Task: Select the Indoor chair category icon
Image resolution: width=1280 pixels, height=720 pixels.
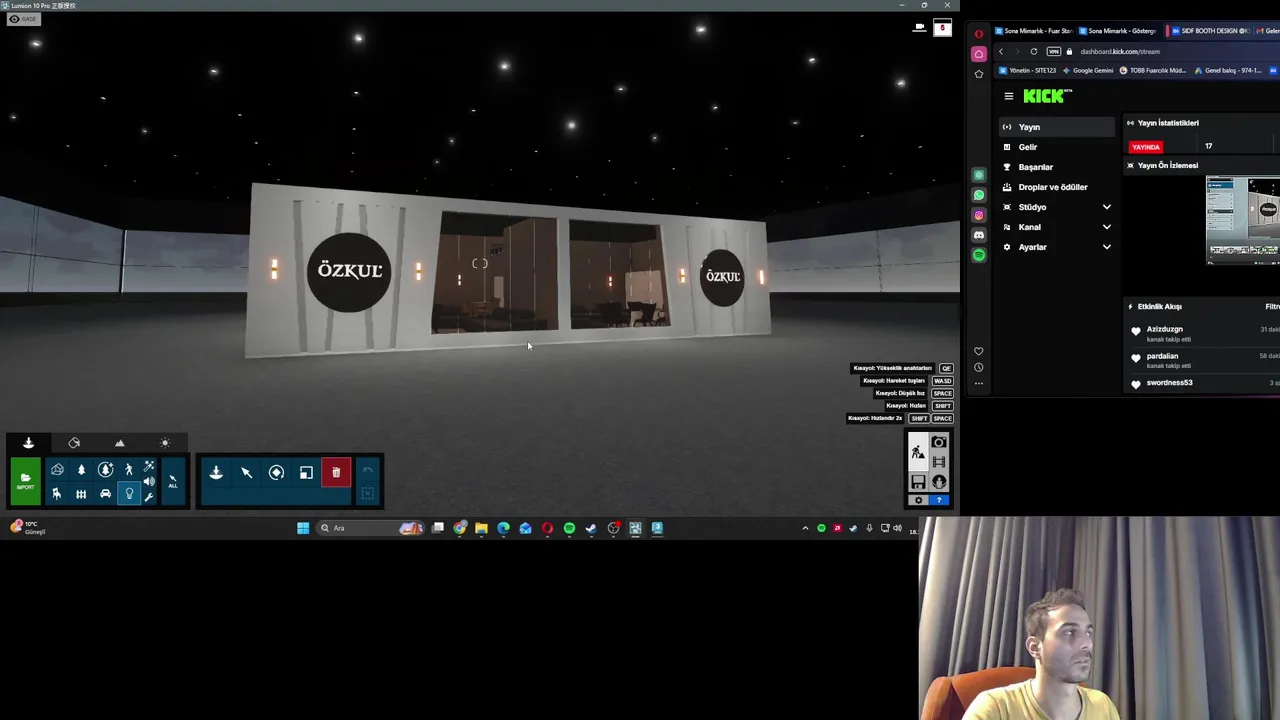Action: pyautogui.click(x=57, y=494)
